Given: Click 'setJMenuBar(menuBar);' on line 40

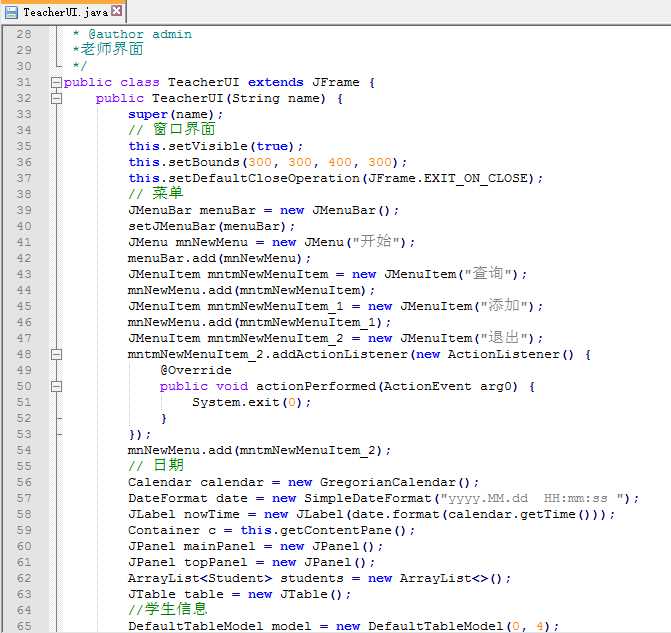Looking at the screenshot, I should 211,226.
